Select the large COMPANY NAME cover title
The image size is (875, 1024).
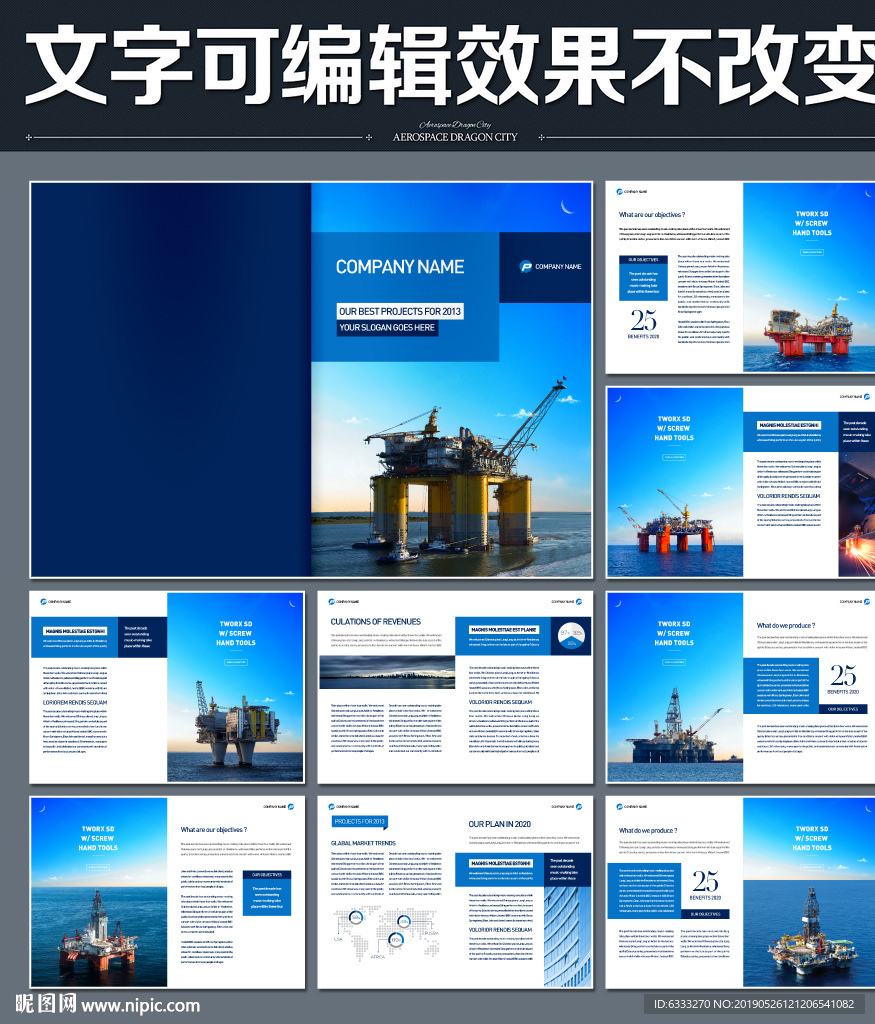click(x=399, y=267)
